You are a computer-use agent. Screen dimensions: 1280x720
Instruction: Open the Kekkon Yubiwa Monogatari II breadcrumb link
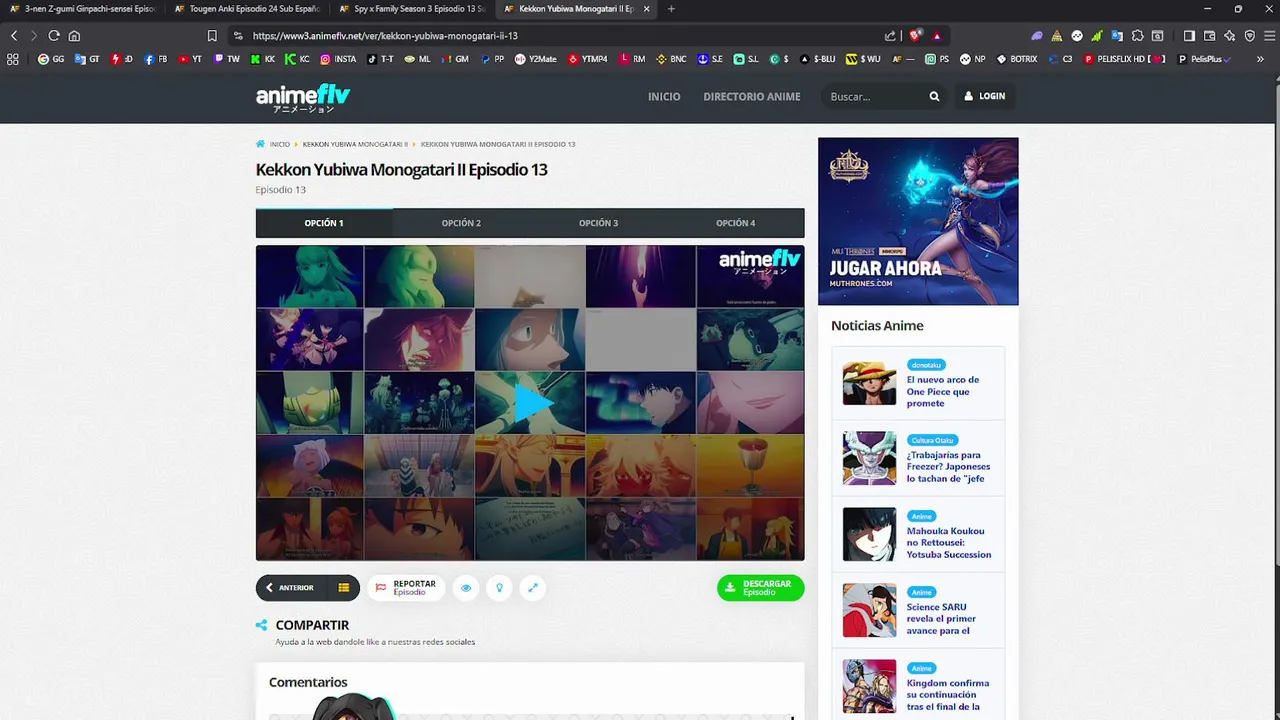coord(355,144)
